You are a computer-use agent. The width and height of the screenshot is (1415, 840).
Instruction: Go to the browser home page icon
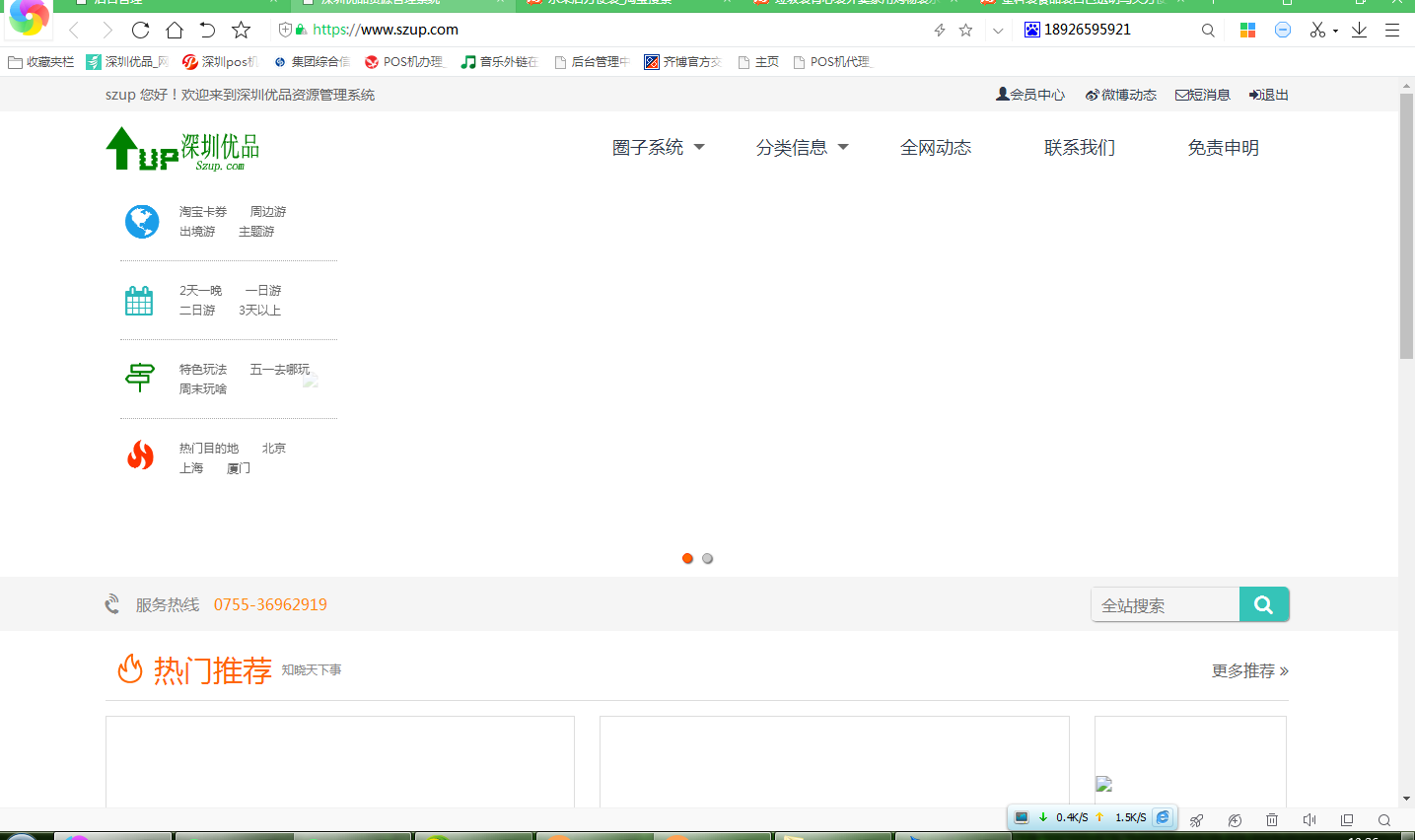coord(175,30)
